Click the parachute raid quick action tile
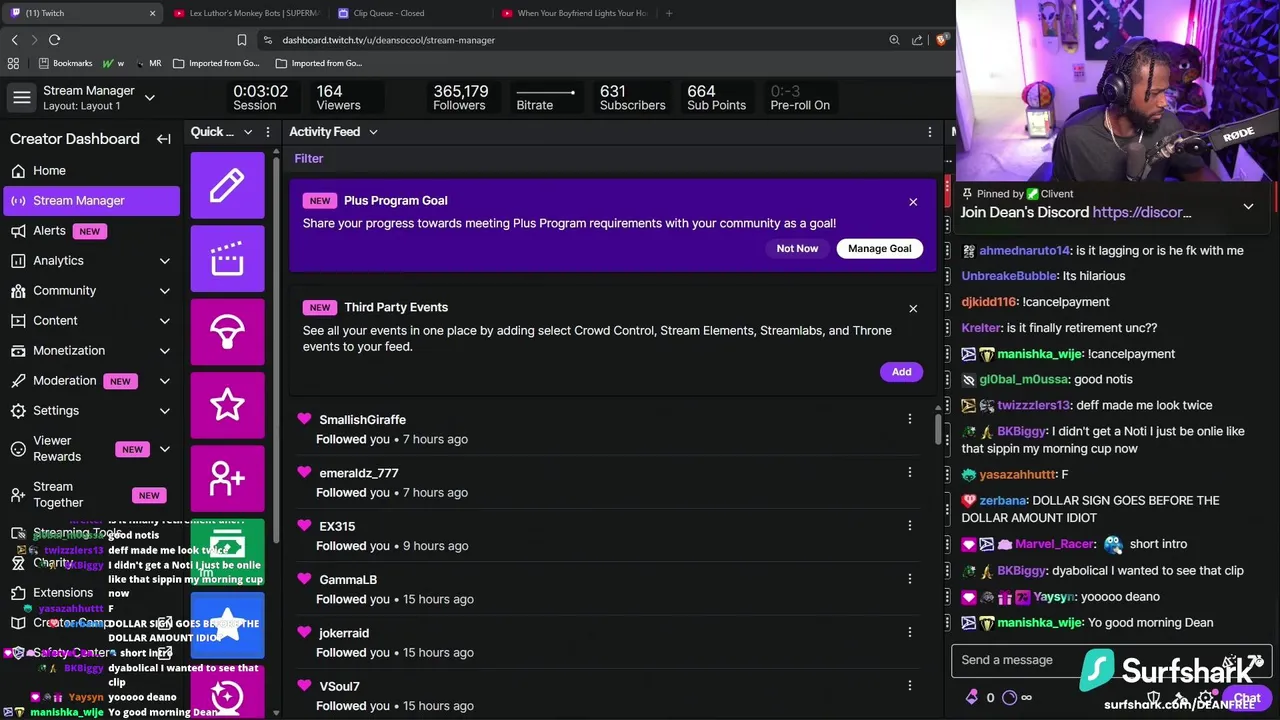Viewport: 1280px width, 720px height. pos(227,332)
